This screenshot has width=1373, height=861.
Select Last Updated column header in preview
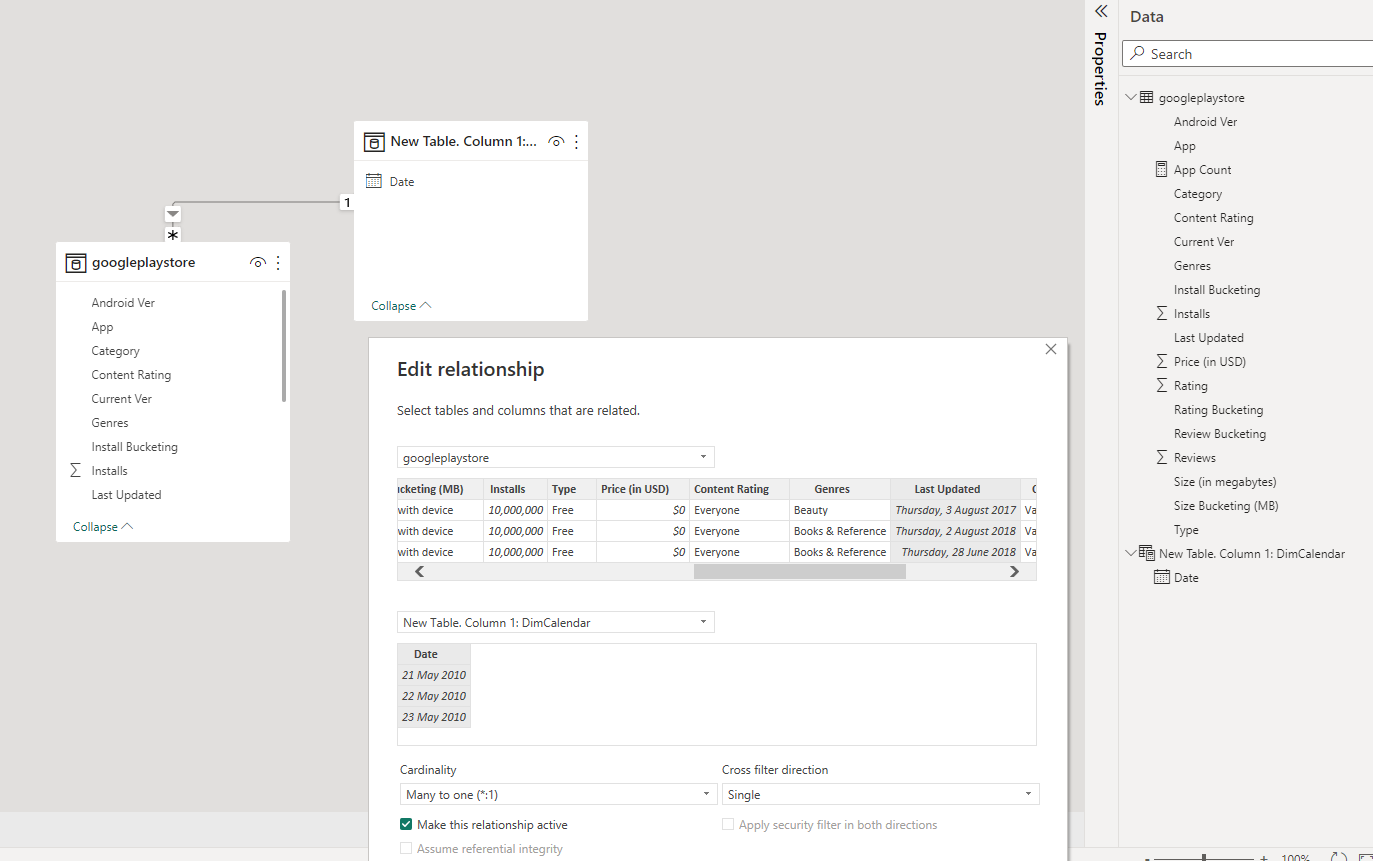955,489
